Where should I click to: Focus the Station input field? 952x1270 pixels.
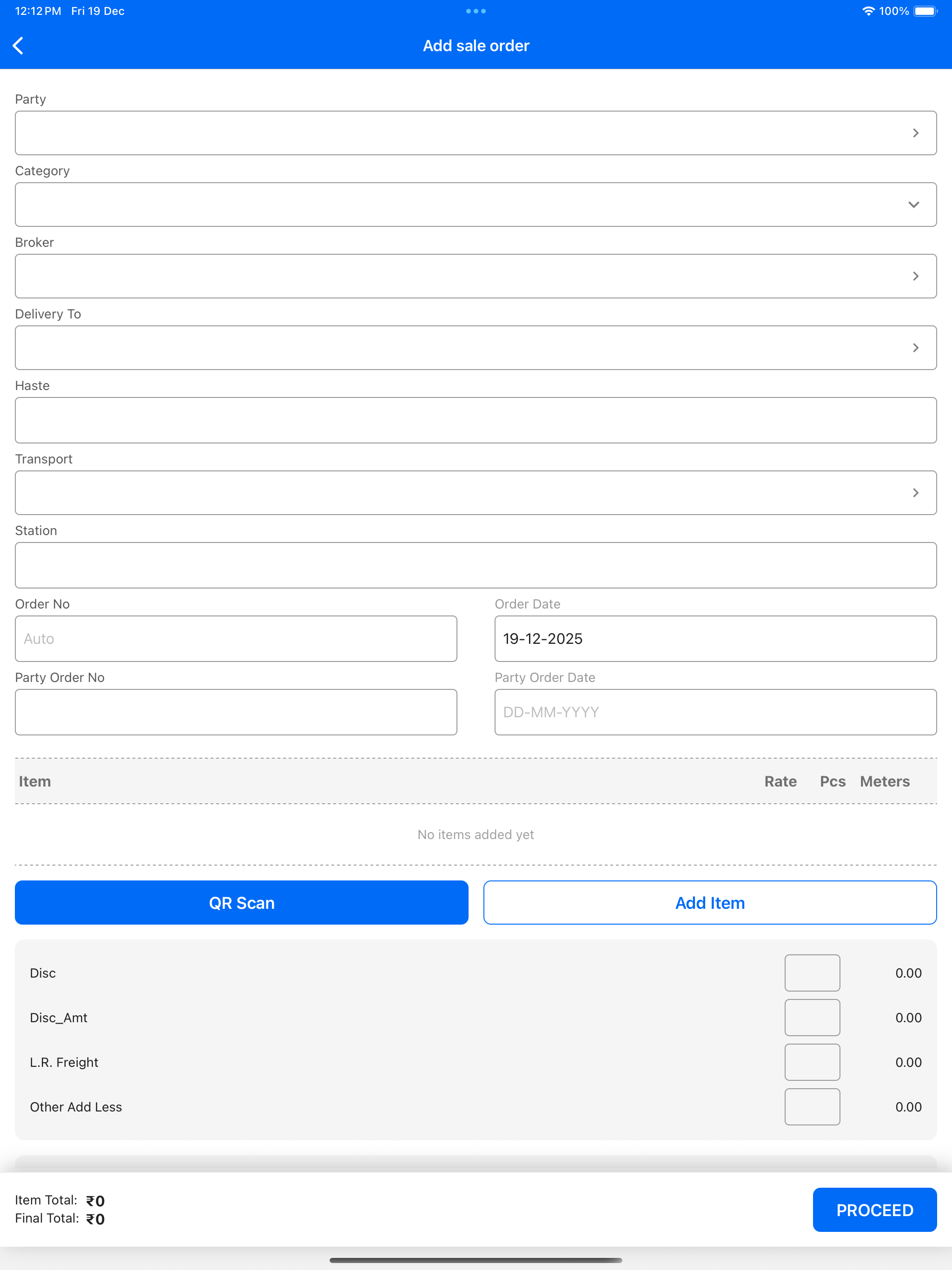(476, 565)
